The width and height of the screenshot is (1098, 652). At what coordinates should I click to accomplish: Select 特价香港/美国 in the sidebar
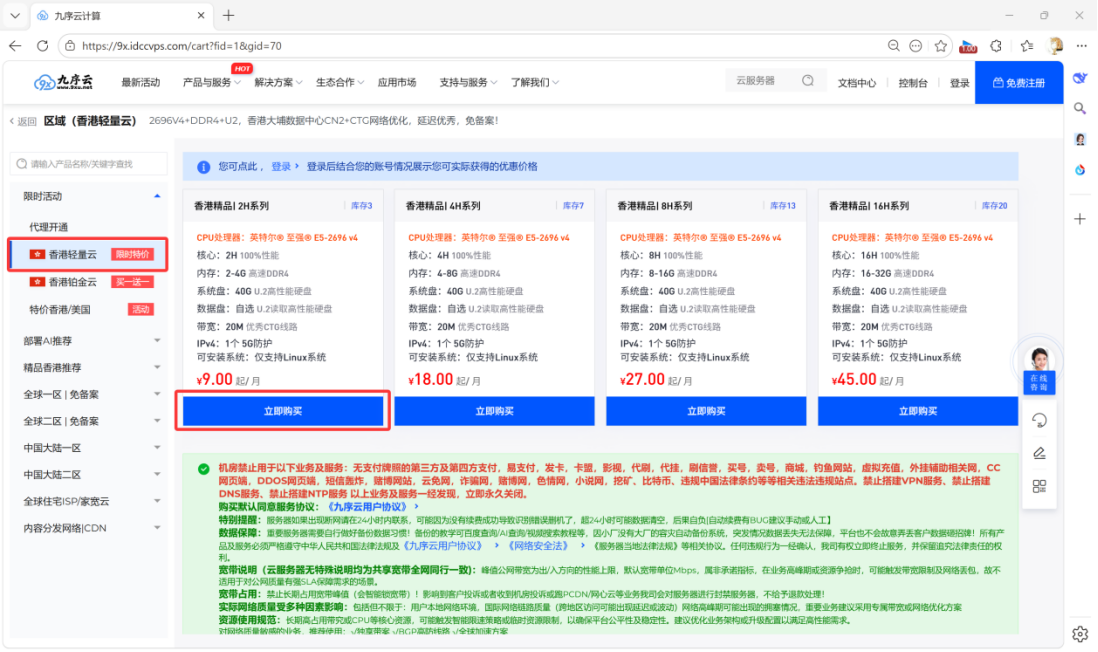(89, 309)
